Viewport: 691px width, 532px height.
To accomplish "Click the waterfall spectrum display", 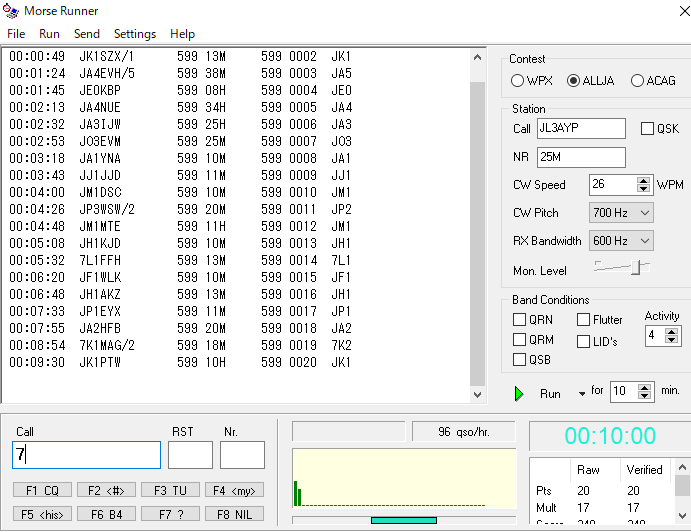I will (x=404, y=479).
